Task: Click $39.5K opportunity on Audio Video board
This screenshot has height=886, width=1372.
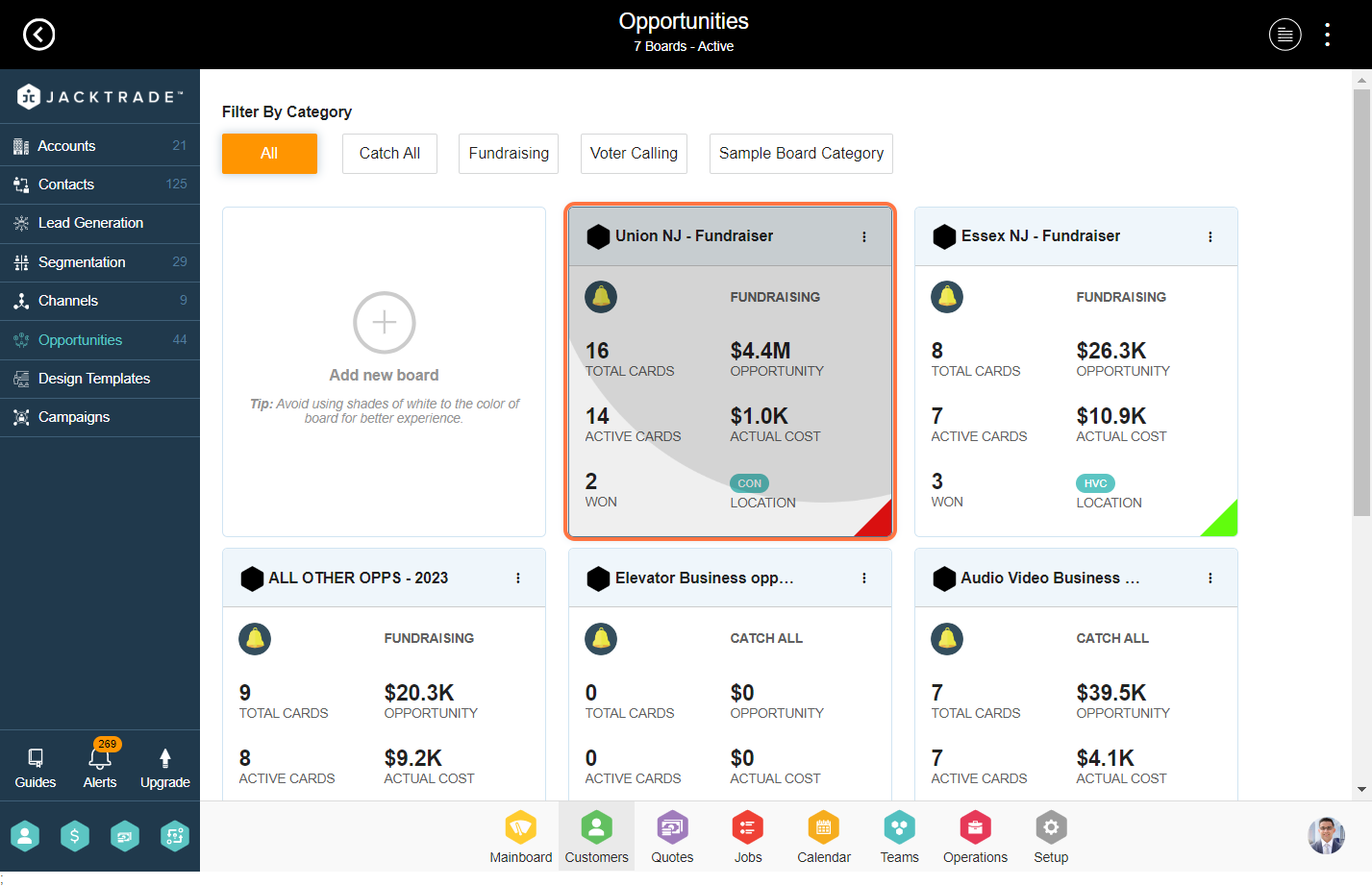Action: click(x=1111, y=693)
